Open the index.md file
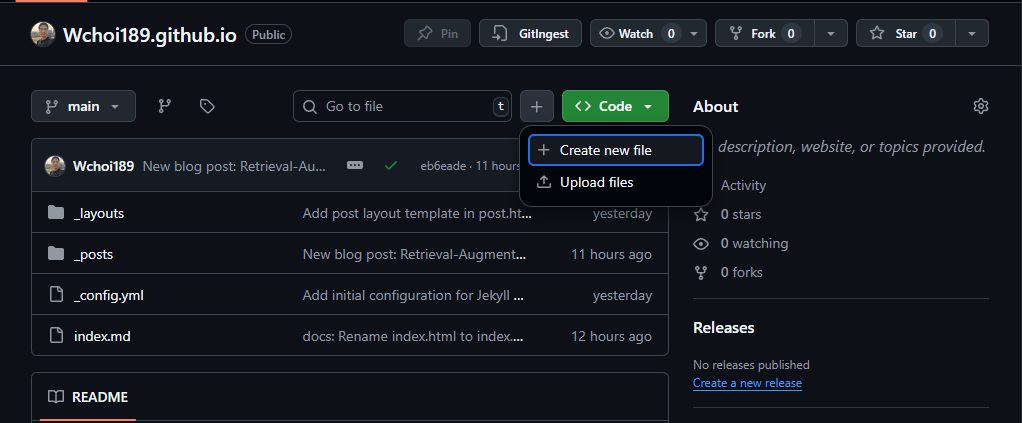The width and height of the screenshot is (1022, 423). pyautogui.click(x=102, y=336)
